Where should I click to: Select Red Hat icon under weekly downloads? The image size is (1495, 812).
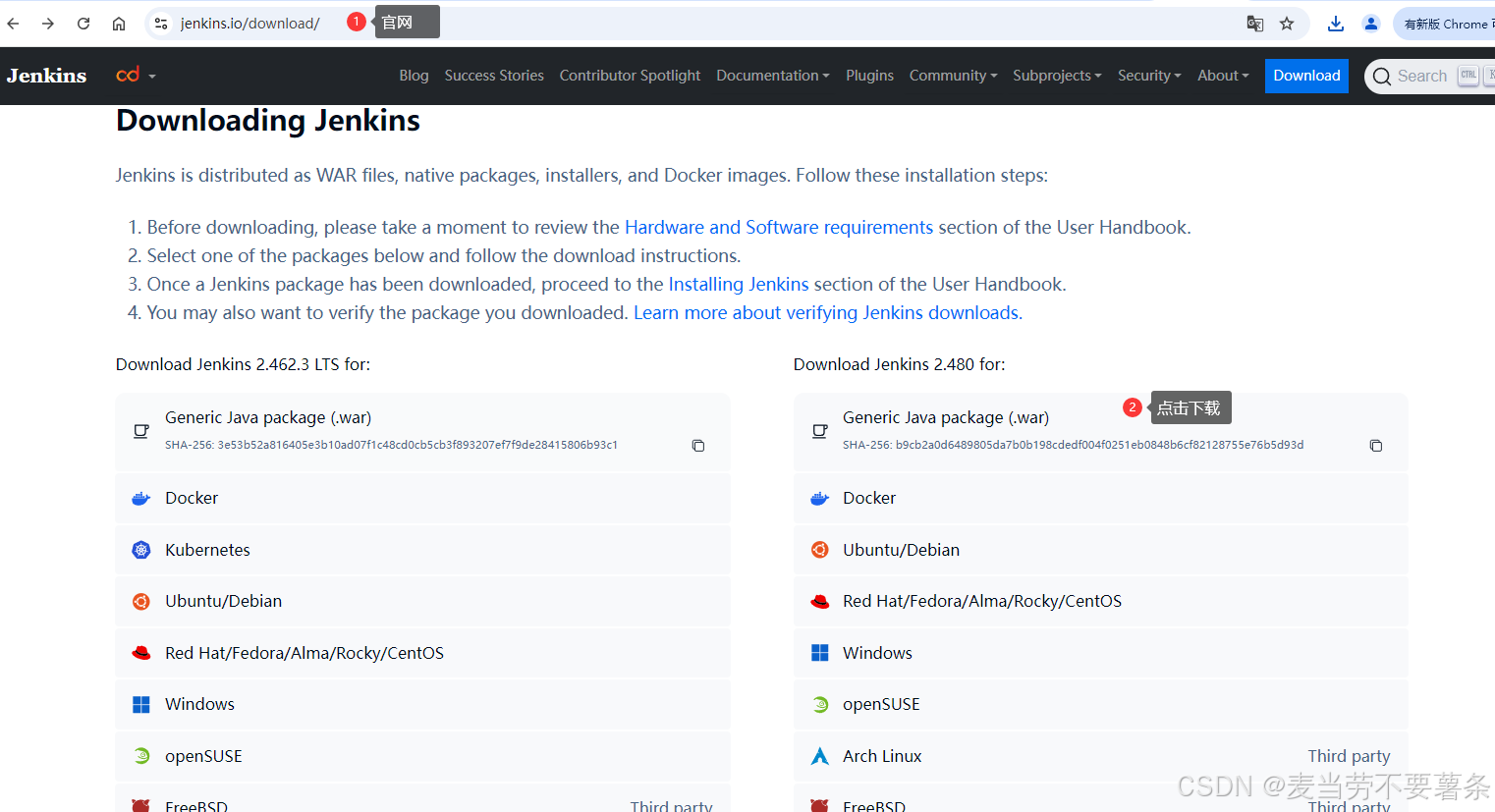coord(819,601)
